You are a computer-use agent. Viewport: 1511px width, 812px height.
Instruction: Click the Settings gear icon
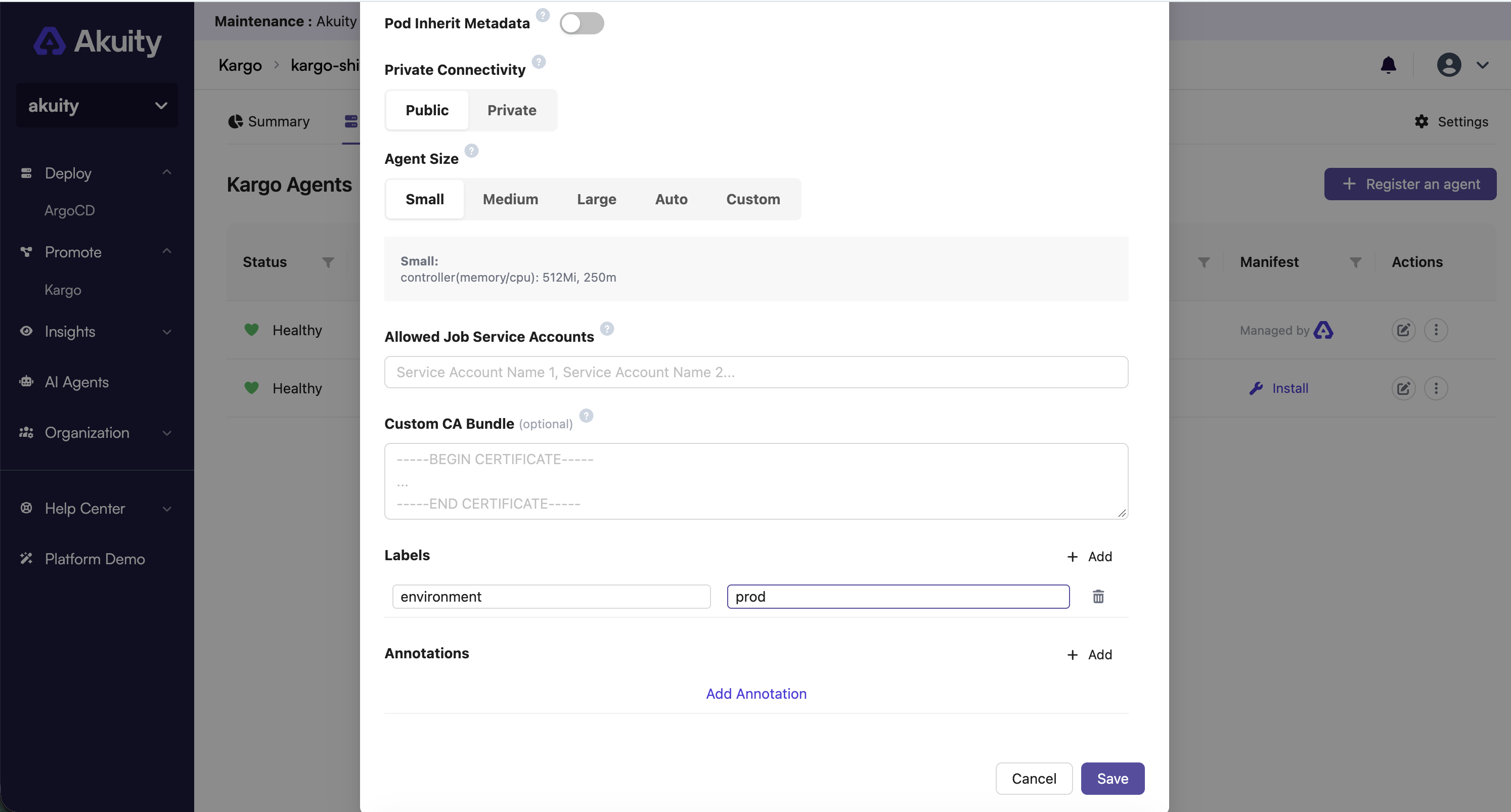point(1421,121)
